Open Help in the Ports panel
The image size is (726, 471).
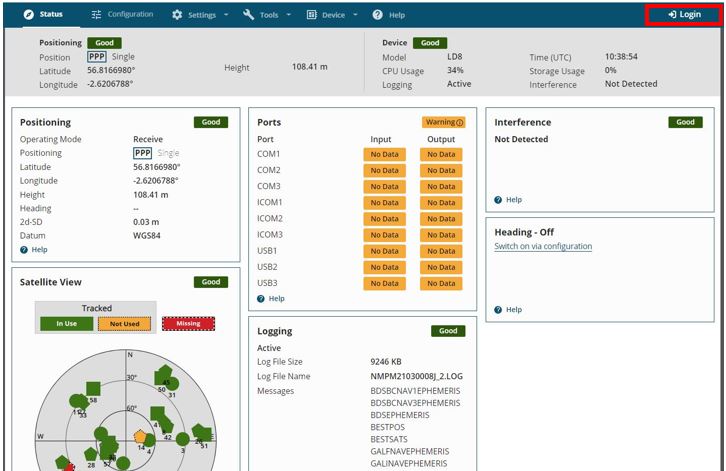(271, 298)
